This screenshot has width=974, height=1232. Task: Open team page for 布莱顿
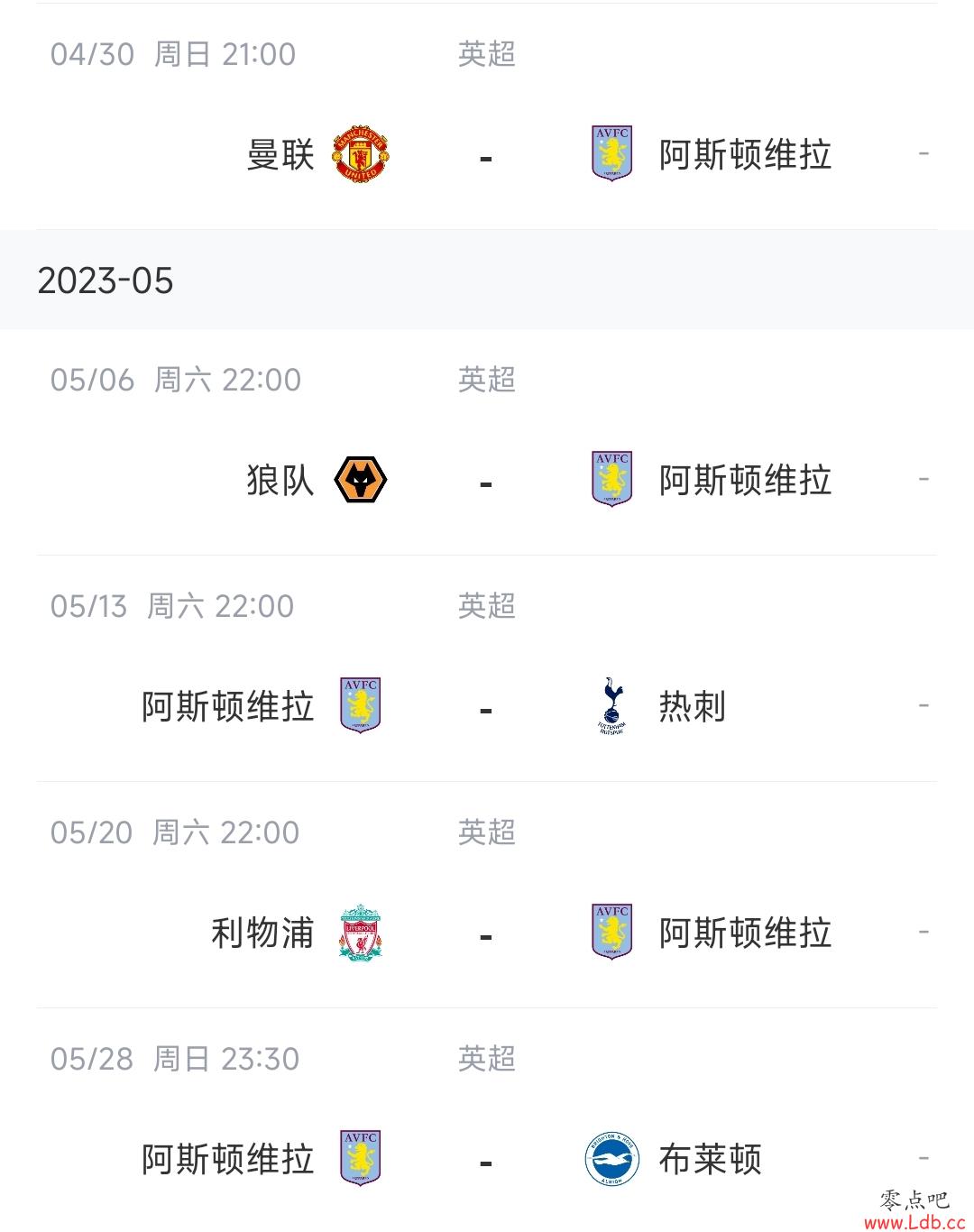711,1159
